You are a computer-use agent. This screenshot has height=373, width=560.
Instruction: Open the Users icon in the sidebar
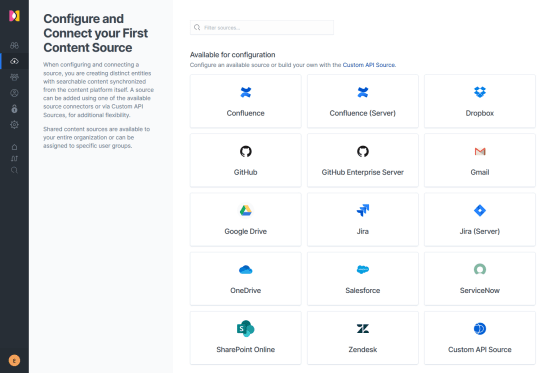point(14,93)
